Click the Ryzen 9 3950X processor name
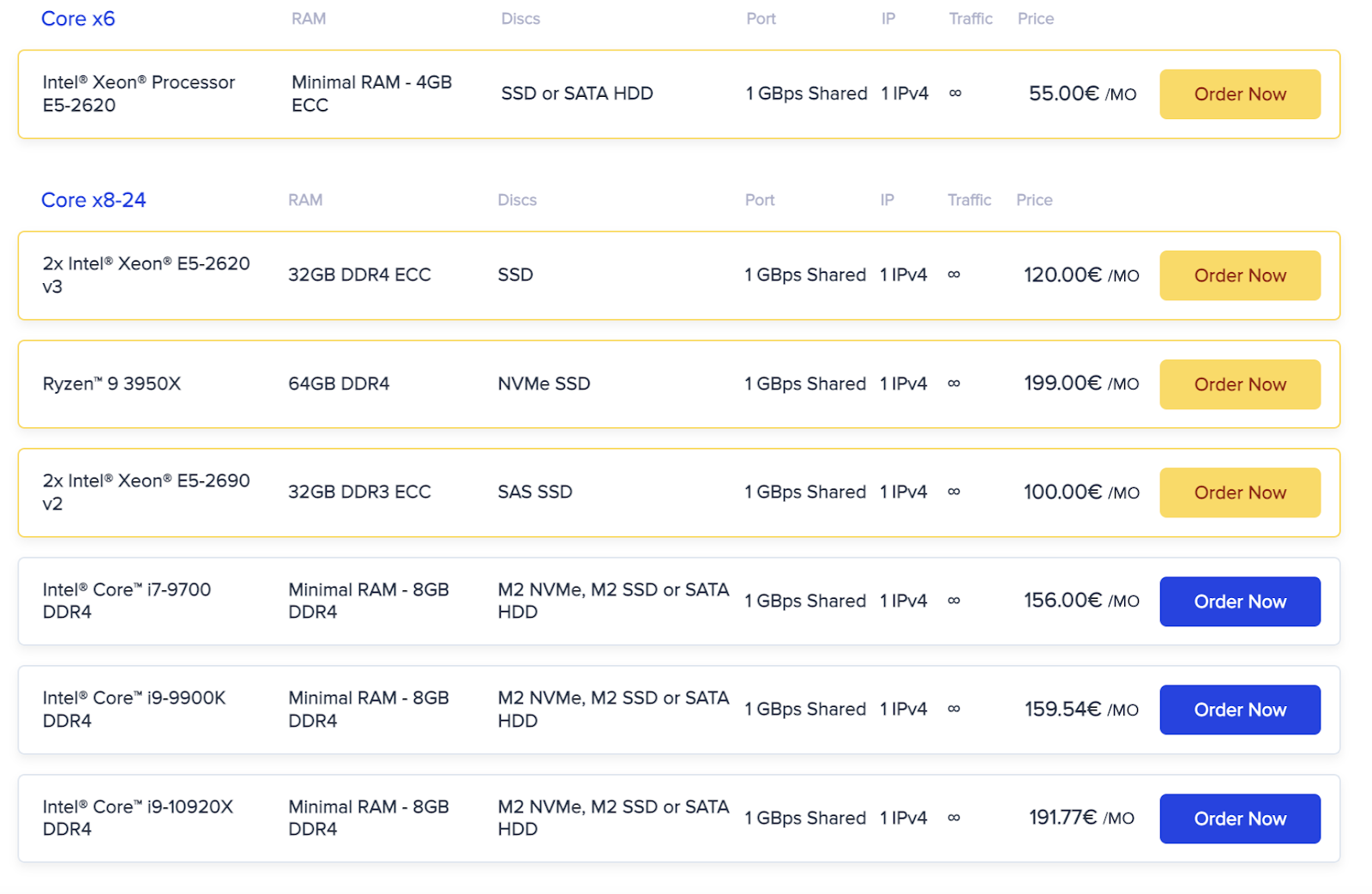The height and width of the screenshot is (894, 1372). (111, 384)
